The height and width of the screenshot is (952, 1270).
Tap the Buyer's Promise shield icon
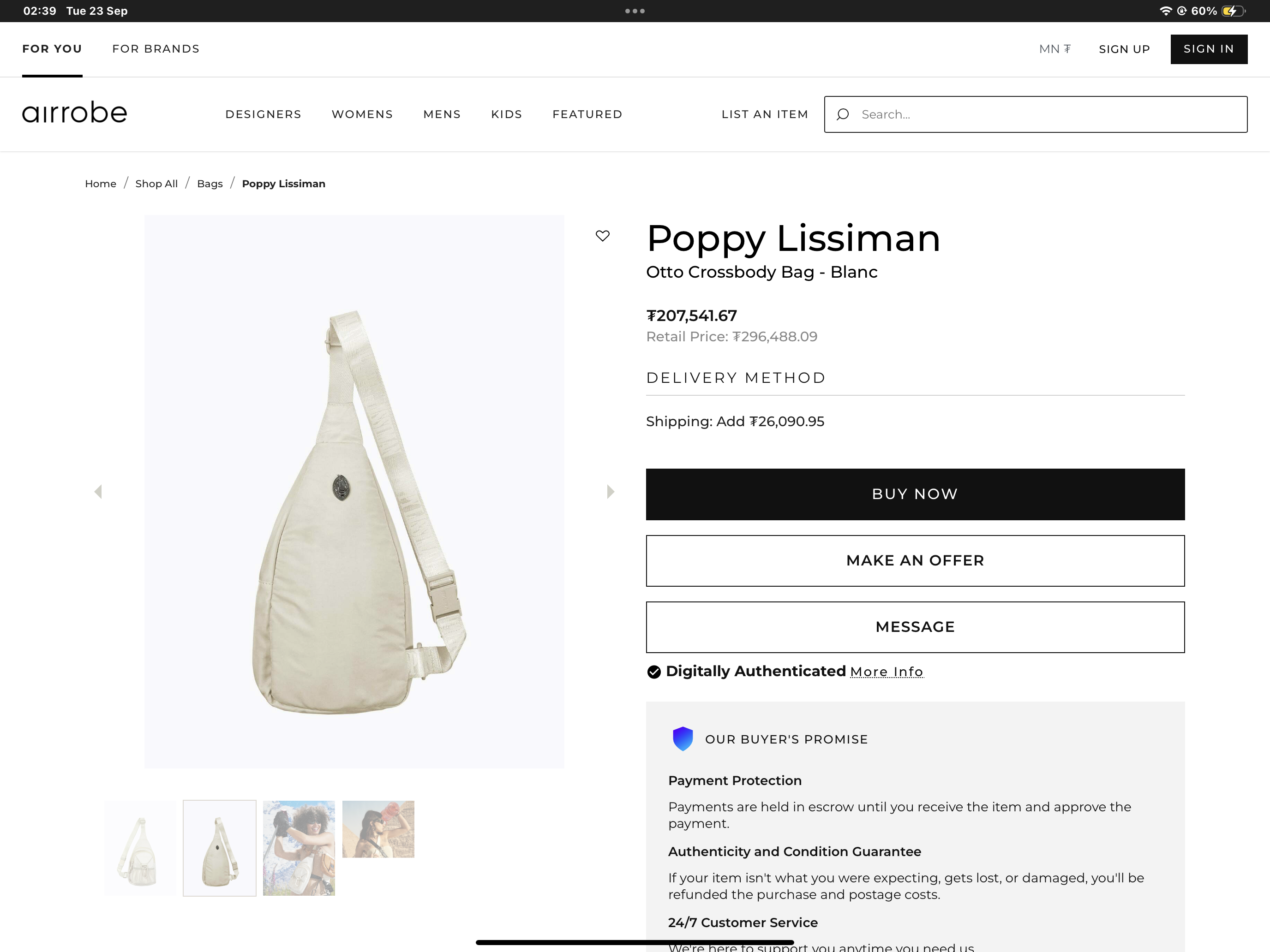pyautogui.click(x=683, y=739)
